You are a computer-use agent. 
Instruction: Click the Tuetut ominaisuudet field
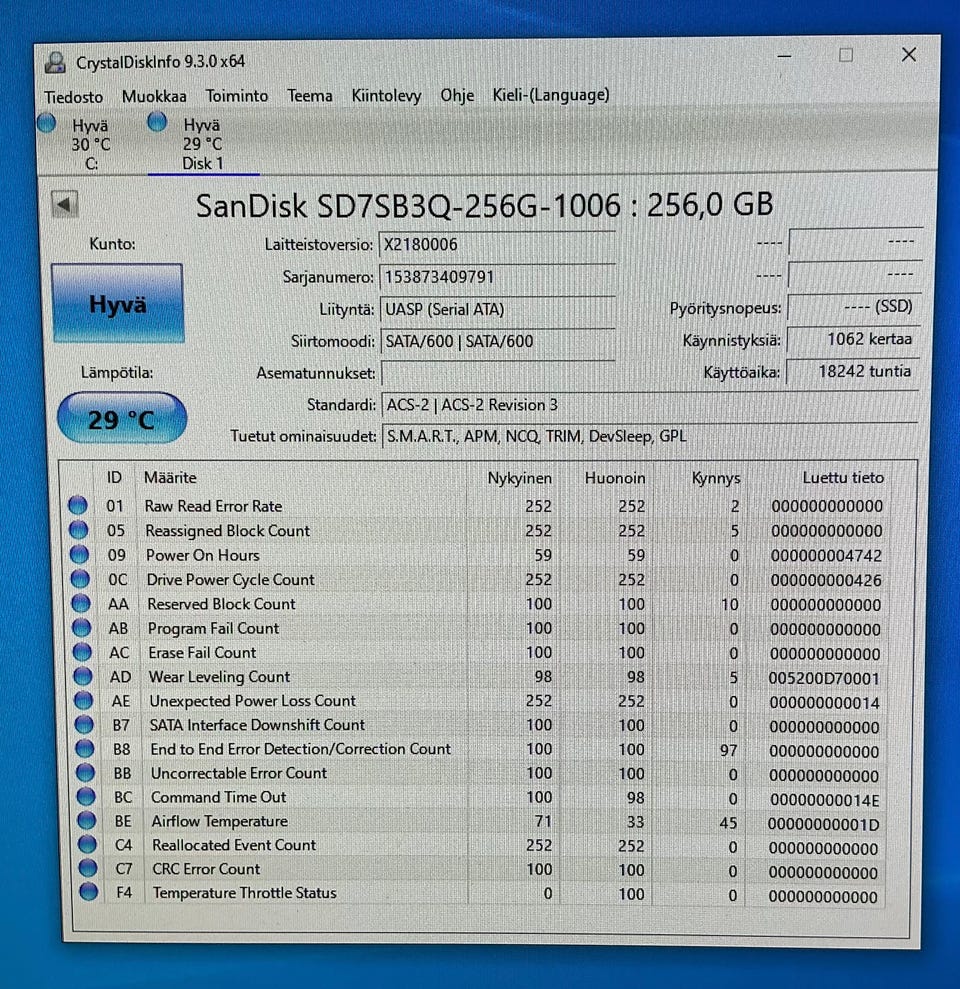pyautogui.click(x=650, y=436)
